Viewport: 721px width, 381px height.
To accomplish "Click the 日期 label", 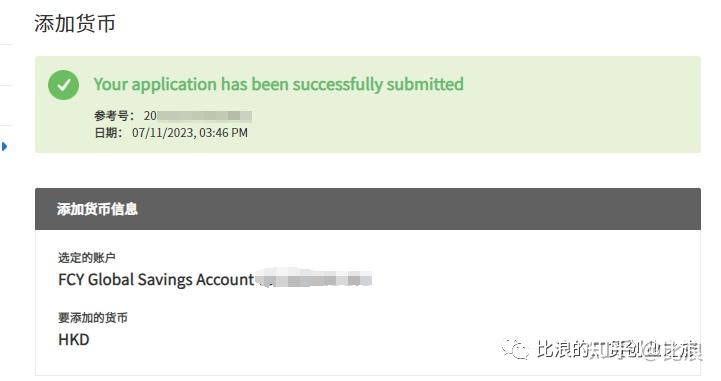I will (x=108, y=133).
